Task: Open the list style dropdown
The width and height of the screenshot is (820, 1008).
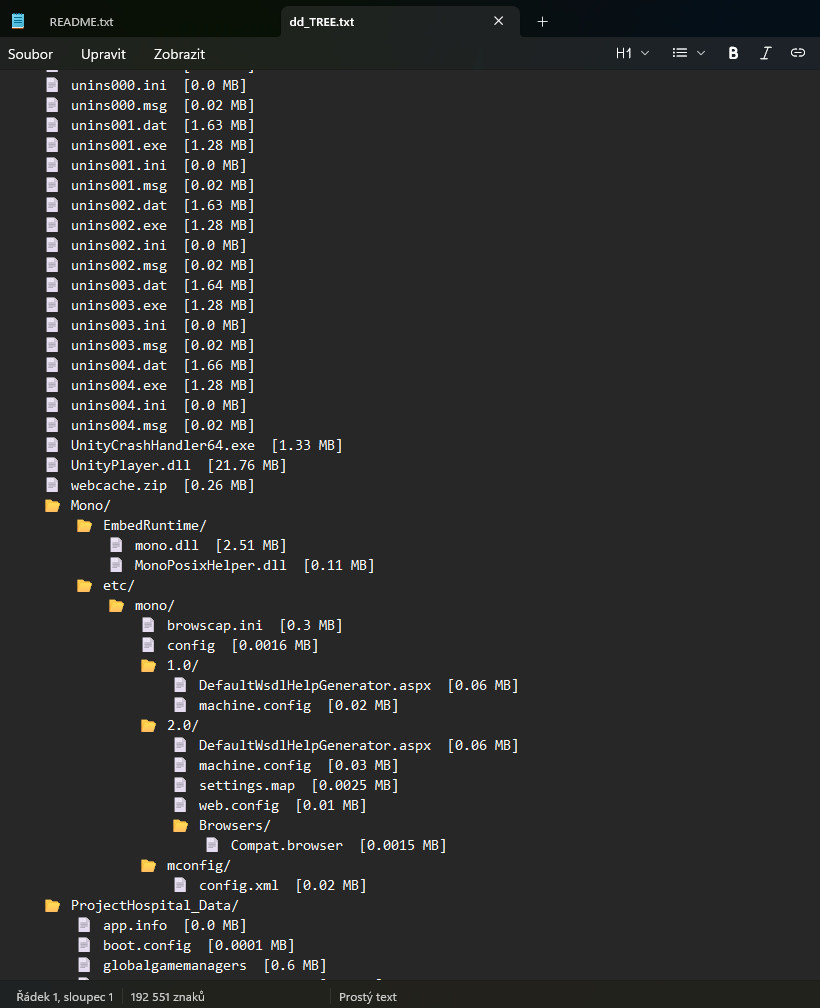Action: tap(689, 53)
